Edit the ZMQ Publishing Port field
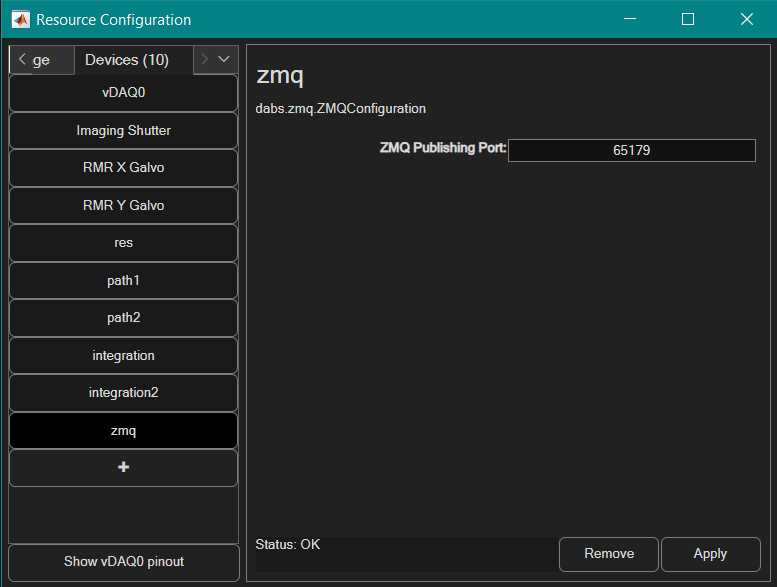Image resolution: width=777 pixels, height=587 pixels. click(x=632, y=150)
